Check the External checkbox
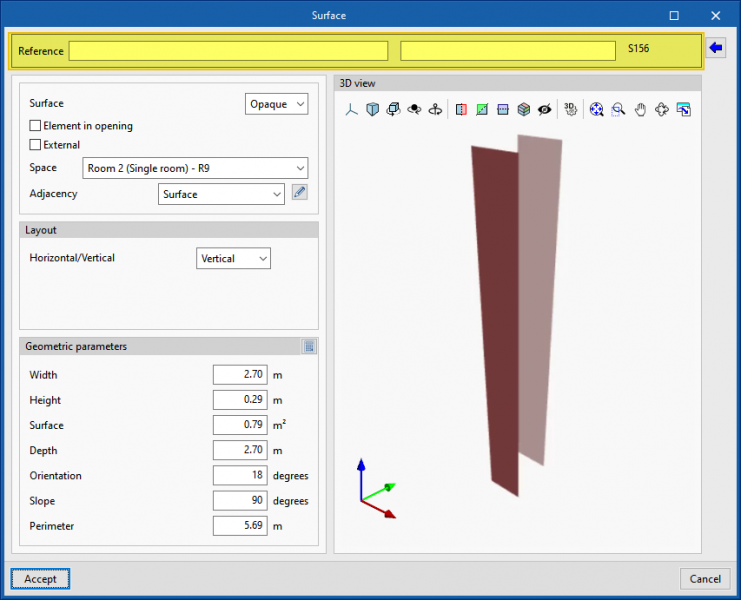Viewport: 741px width, 600px height. [36, 145]
